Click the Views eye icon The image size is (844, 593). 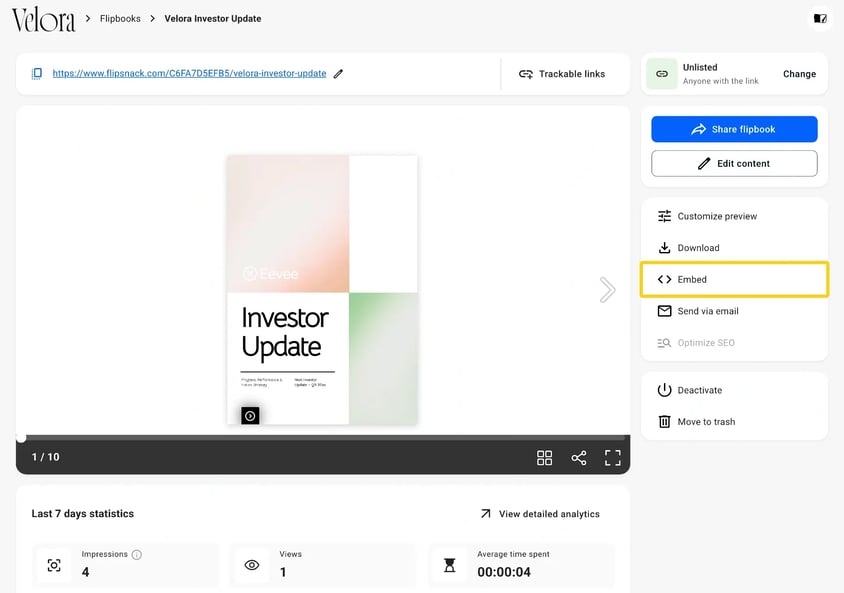click(x=252, y=565)
